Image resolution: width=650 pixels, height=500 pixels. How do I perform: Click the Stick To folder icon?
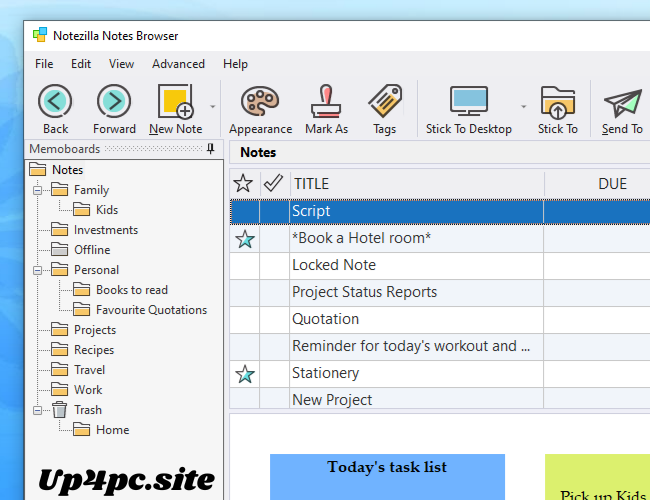[558, 102]
